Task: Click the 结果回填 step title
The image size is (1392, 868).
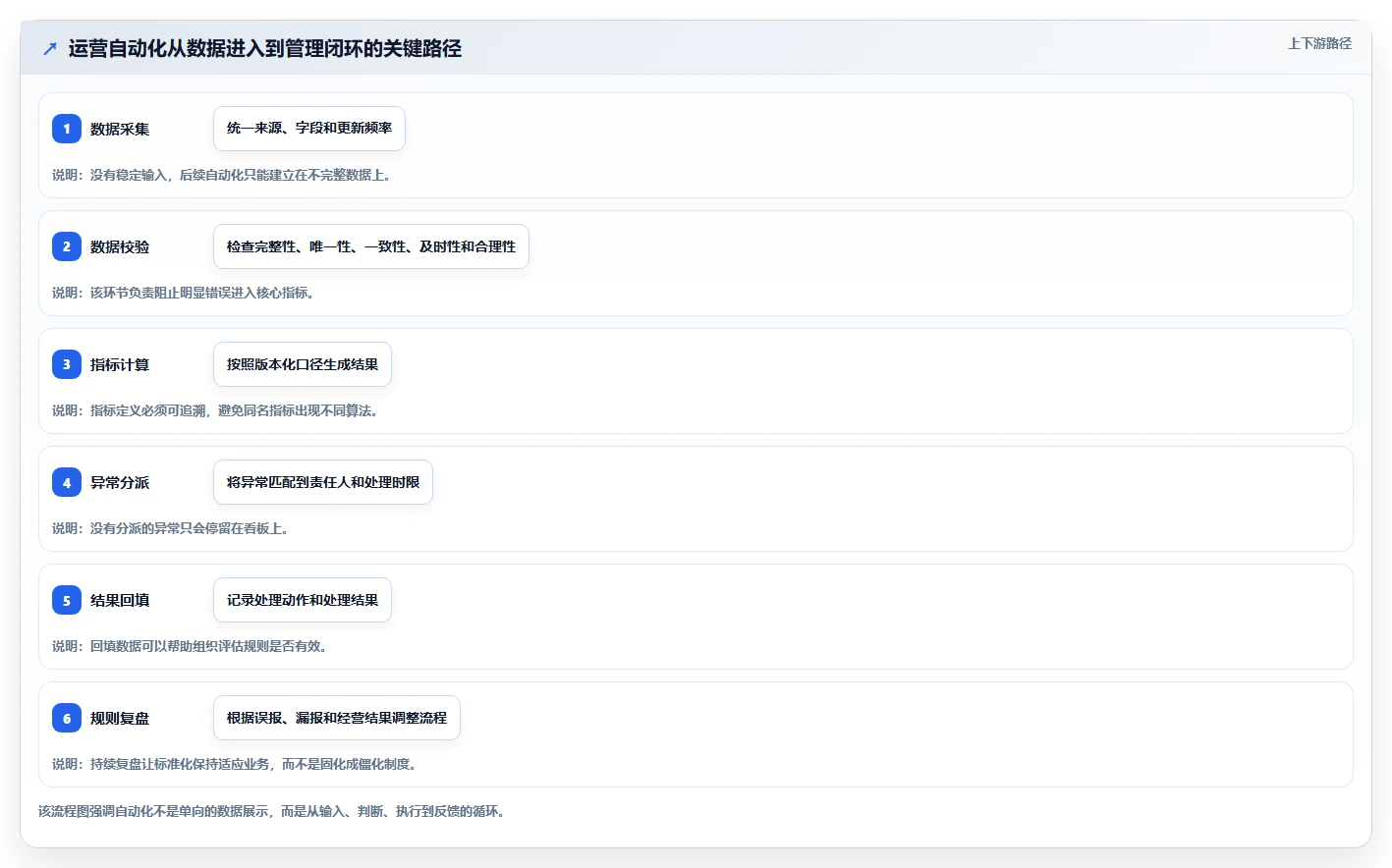Action: click(x=120, y=600)
